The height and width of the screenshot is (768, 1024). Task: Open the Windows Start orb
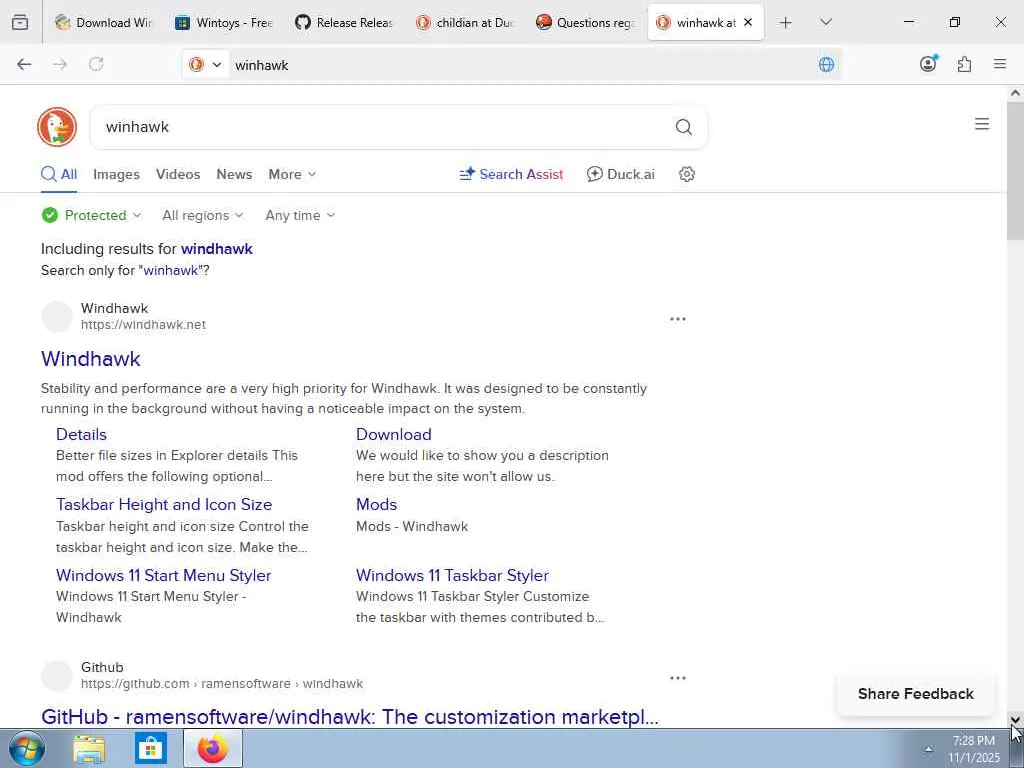27,748
